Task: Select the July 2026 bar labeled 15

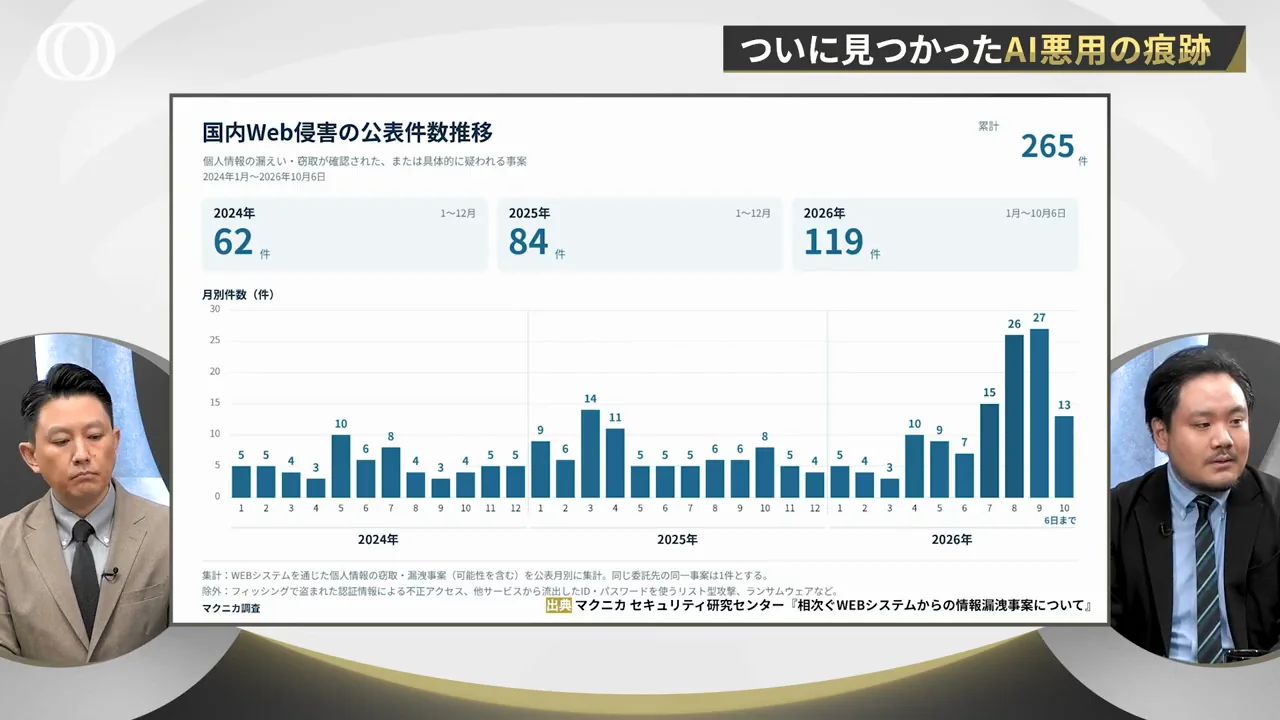Action: point(989,450)
